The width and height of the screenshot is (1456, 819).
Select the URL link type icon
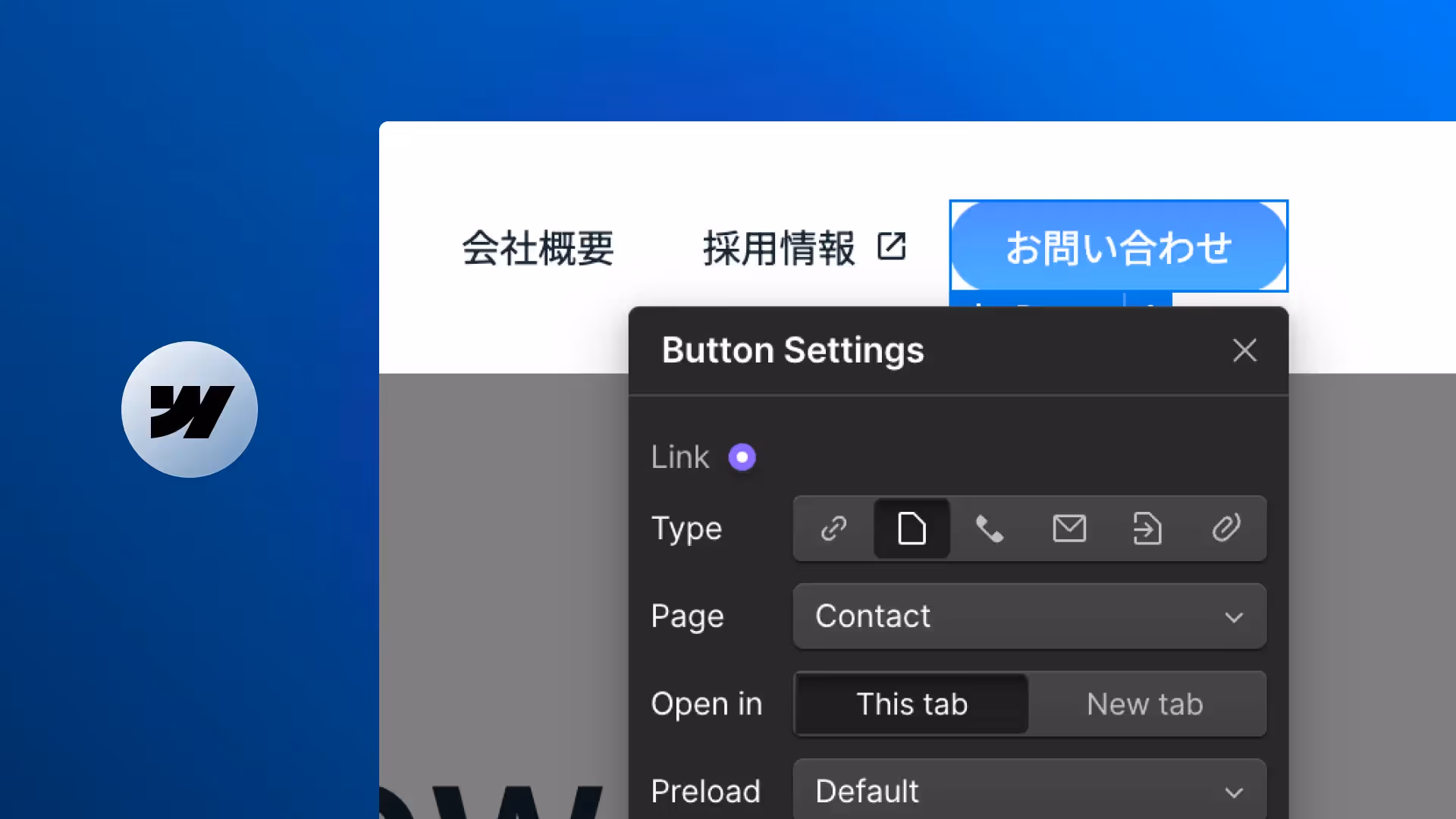pos(833,529)
